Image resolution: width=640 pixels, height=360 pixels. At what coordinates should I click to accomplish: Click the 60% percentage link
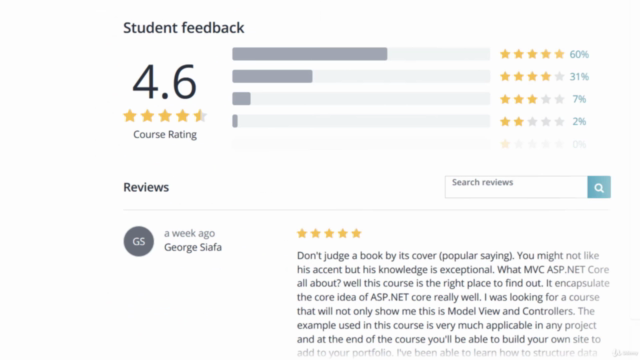pyautogui.click(x=579, y=54)
